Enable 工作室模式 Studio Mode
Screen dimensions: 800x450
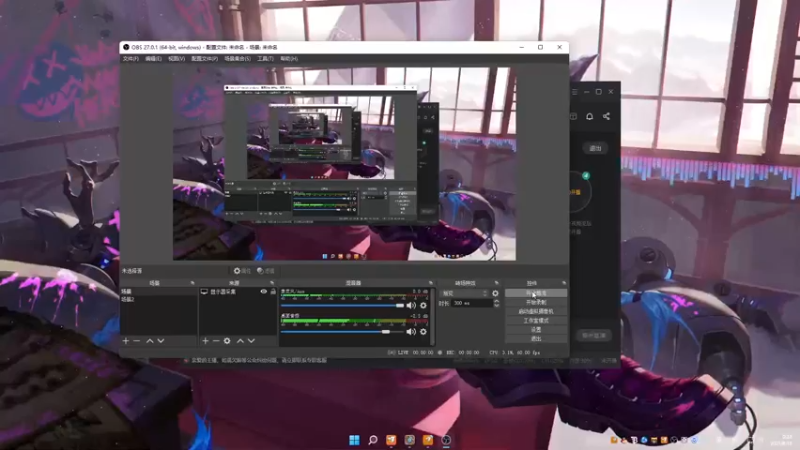tap(536, 320)
